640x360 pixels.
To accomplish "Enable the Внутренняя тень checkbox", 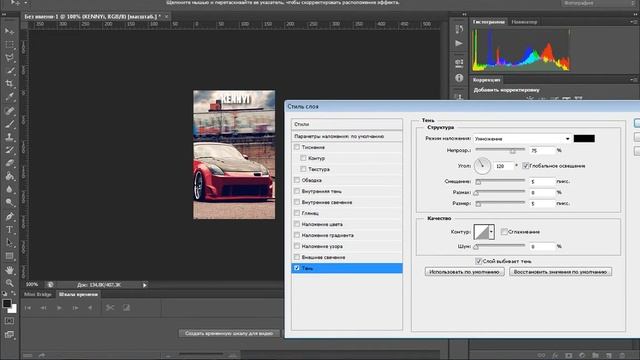I will (297, 191).
